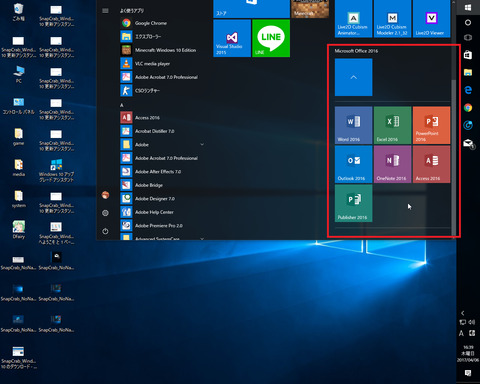
Task: Open Adobe Bridge from list
Action: pyautogui.click(x=163, y=185)
